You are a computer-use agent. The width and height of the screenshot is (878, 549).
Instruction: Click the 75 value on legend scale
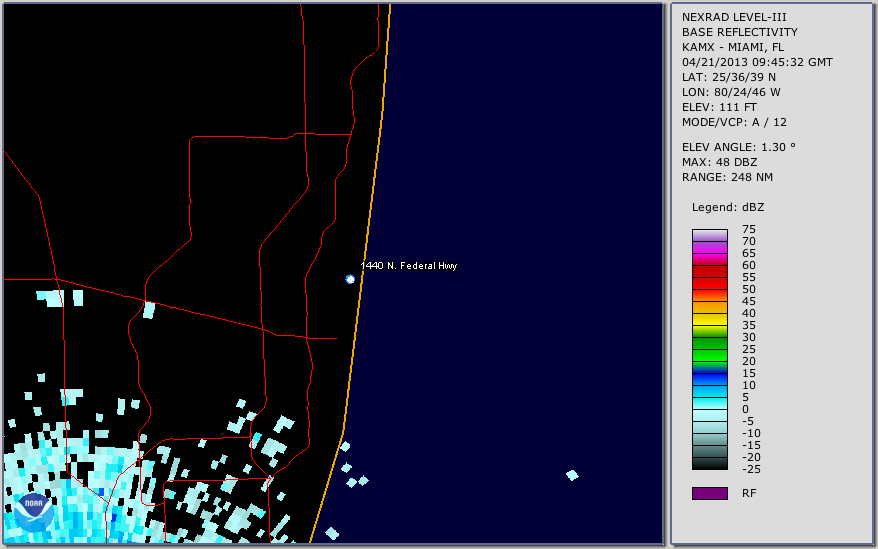[749, 229]
